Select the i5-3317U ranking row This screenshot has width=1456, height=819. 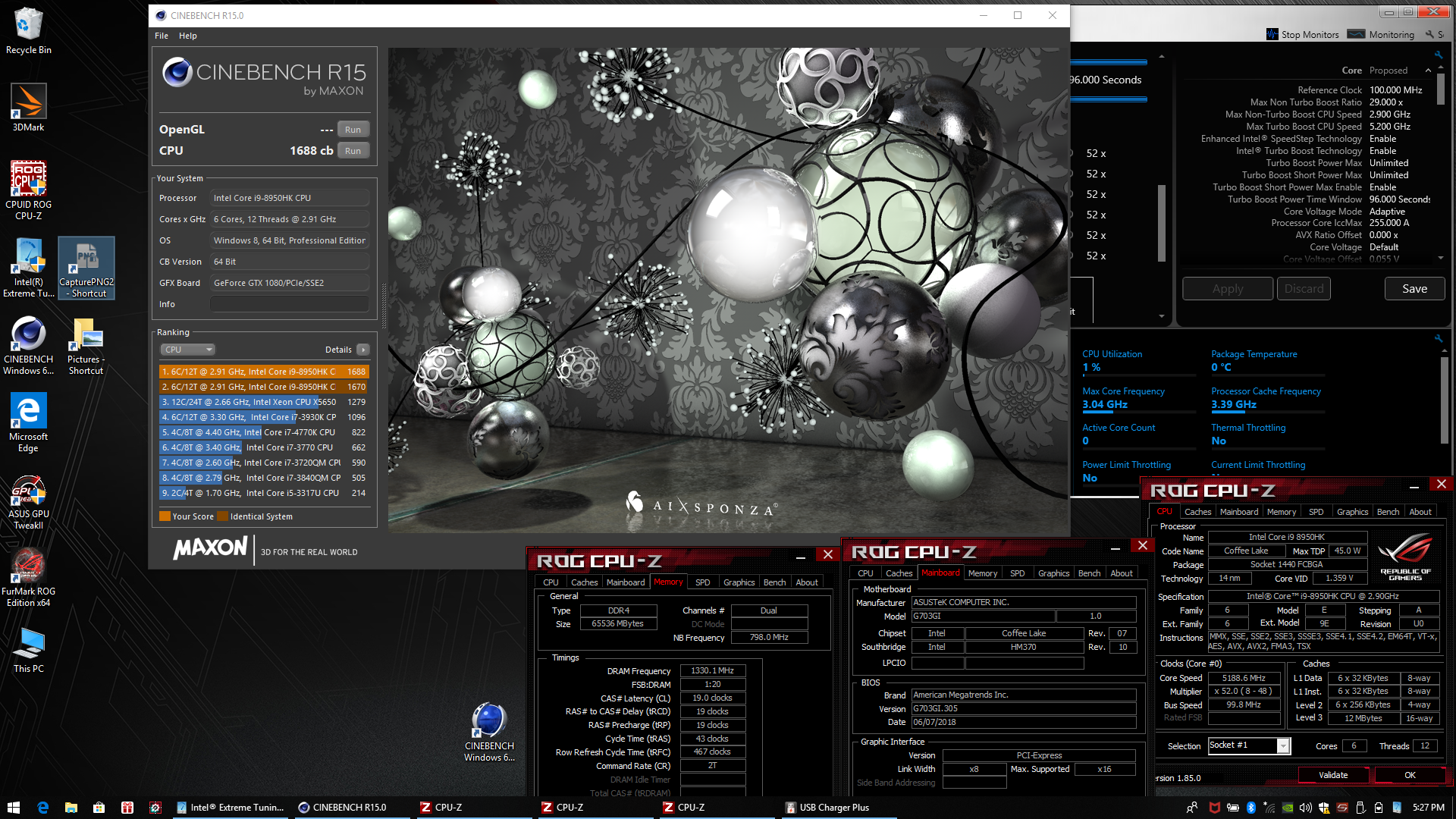264,493
